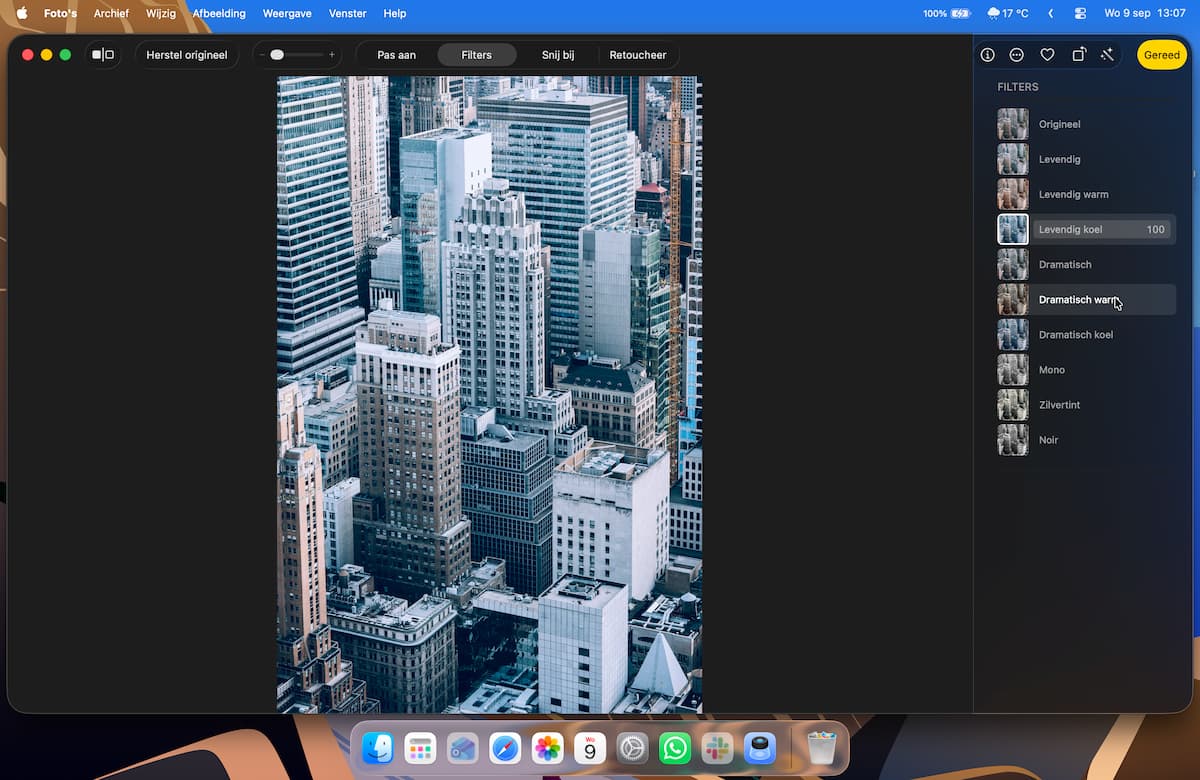The height and width of the screenshot is (780, 1200).
Task: Launch Safari from the Dock
Action: pos(505,748)
